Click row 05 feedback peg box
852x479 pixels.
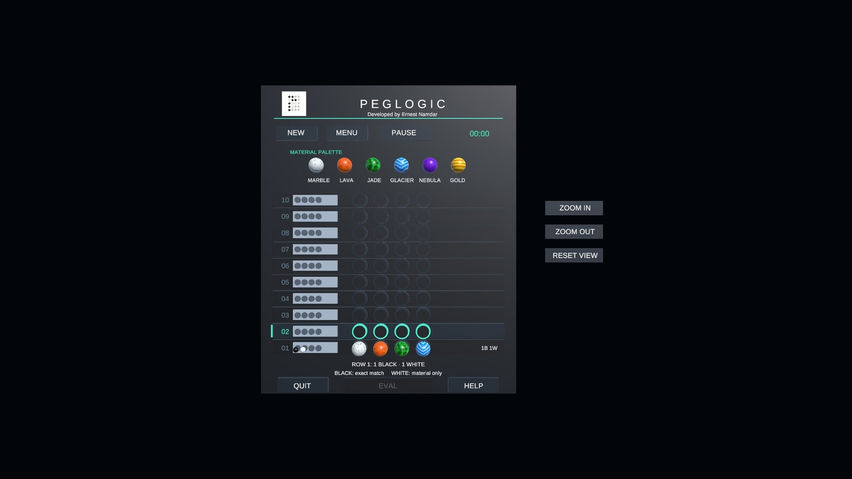(x=315, y=282)
